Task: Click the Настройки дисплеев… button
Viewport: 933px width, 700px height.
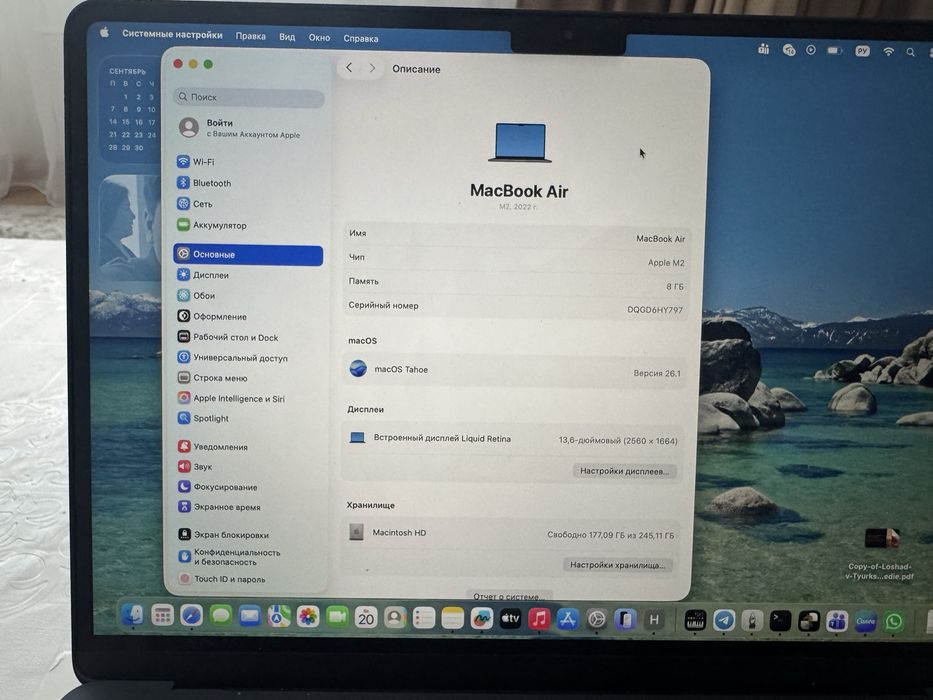Action: [x=624, y=471]
